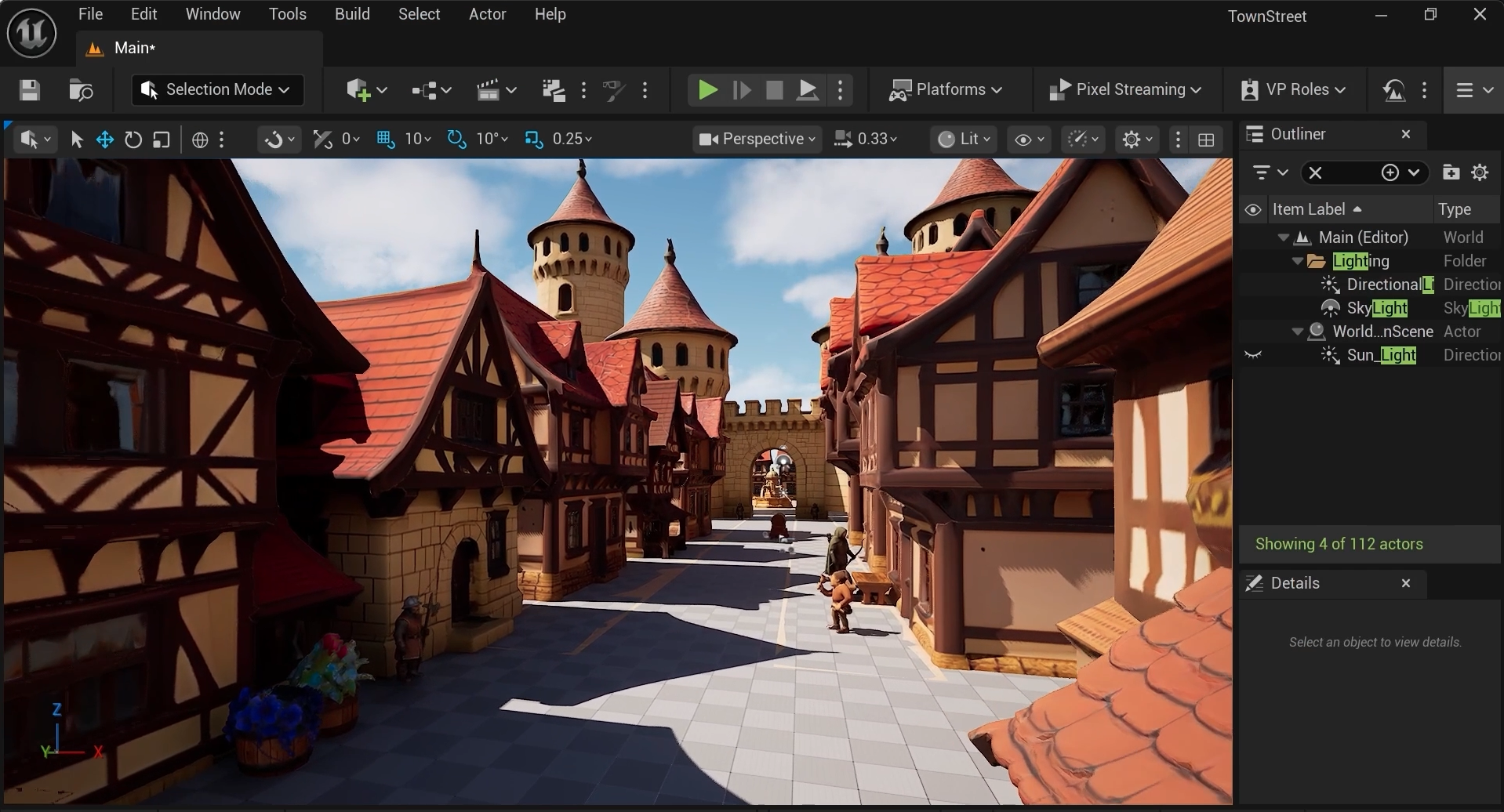Open the viewport layout grid icon
Image resolution: width=1504 pixels, height=812 pixels.
pos(1206,140)
